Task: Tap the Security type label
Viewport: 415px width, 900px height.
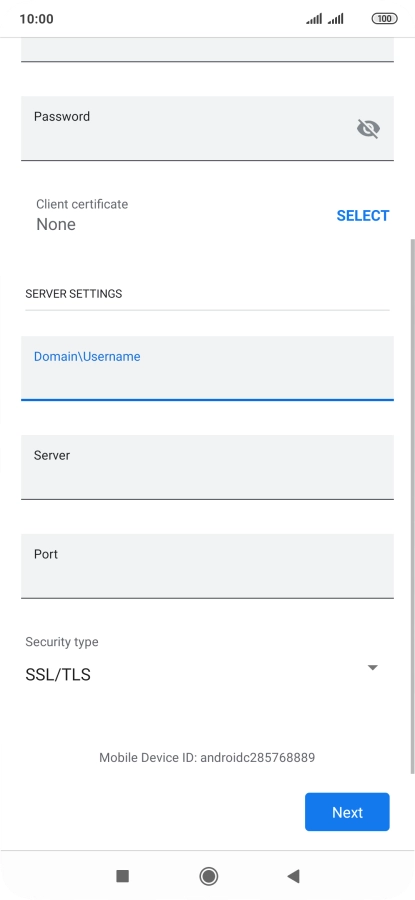Action: [61, 642]
